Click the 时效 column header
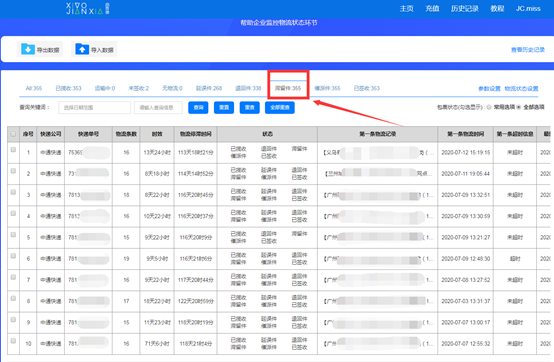The height and width of the screenshot is (362, 554). tap(157, 134)
